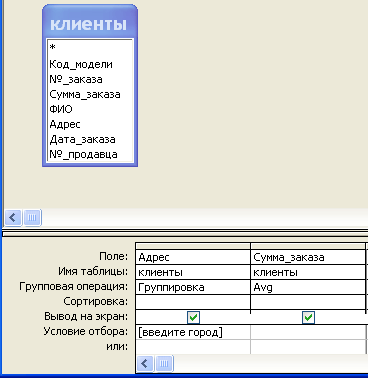
Task: Click the Поле: row label
Action: (x=114, y=256)
